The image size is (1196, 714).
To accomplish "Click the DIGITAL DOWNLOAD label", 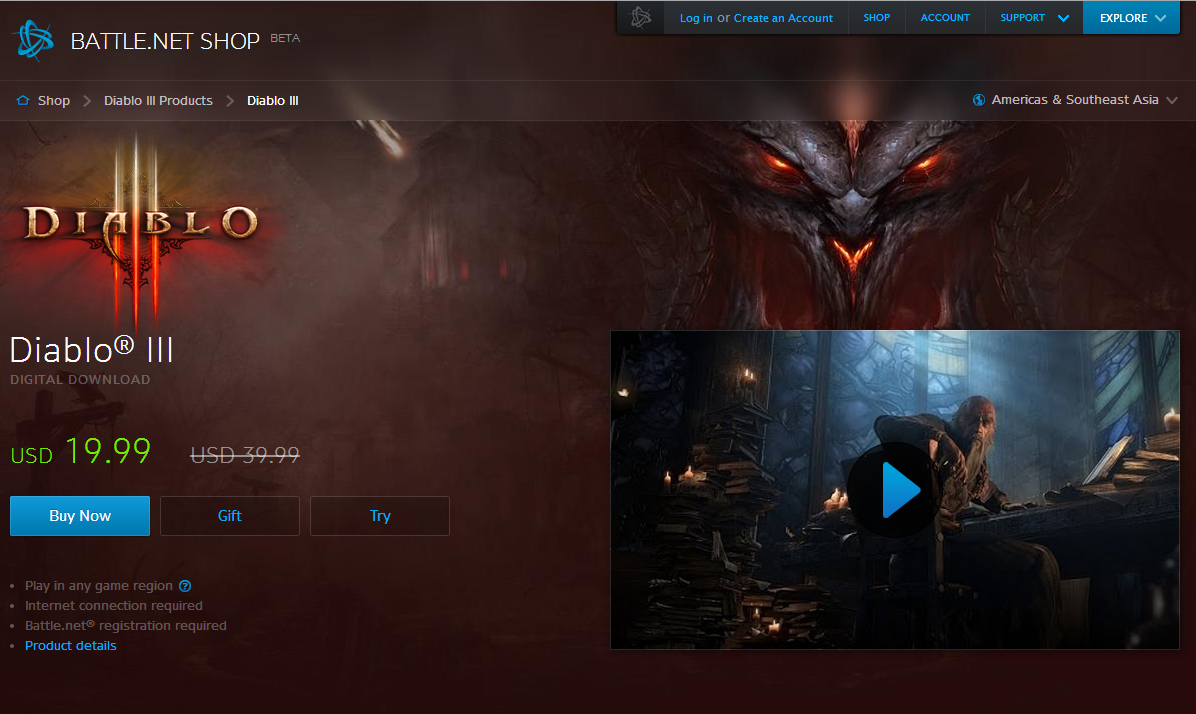I will pos(80,380).
